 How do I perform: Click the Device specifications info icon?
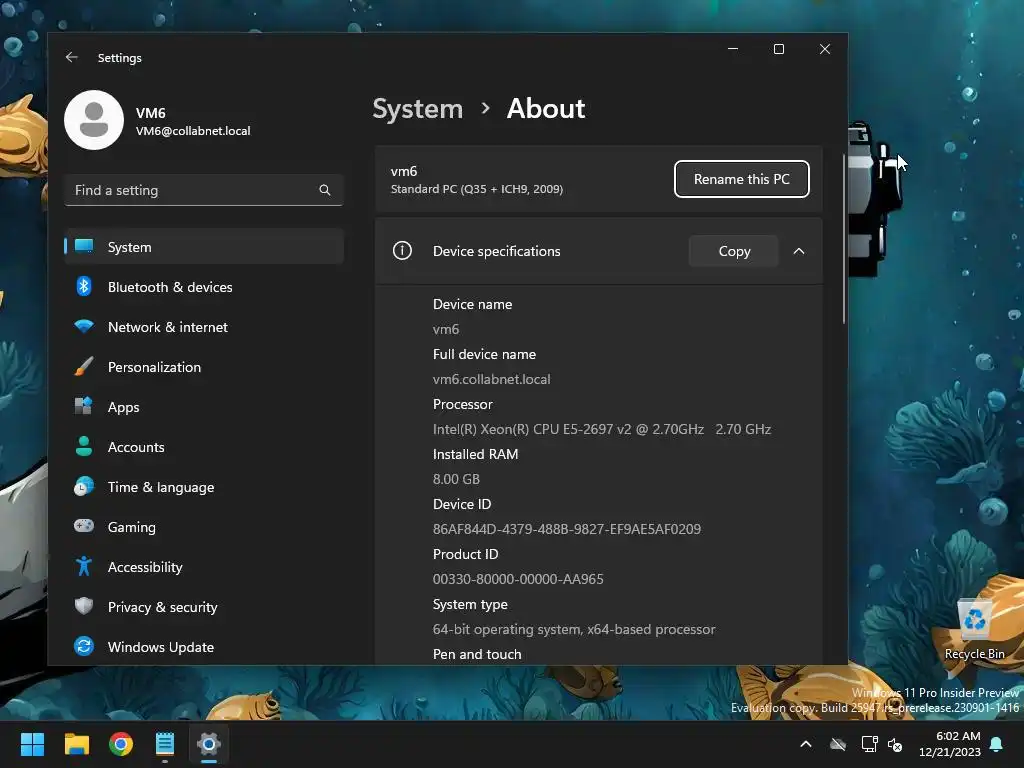point(402,251)
